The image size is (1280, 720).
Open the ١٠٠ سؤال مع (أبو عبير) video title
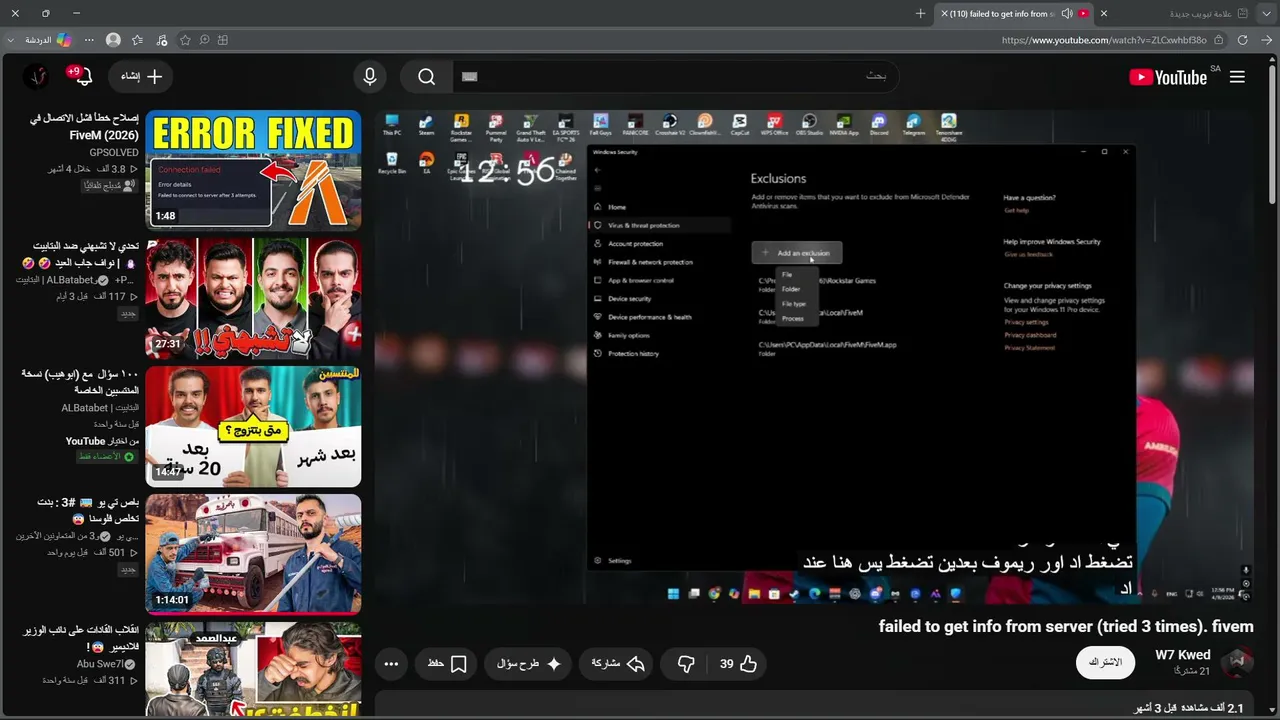tap(81, 382)
